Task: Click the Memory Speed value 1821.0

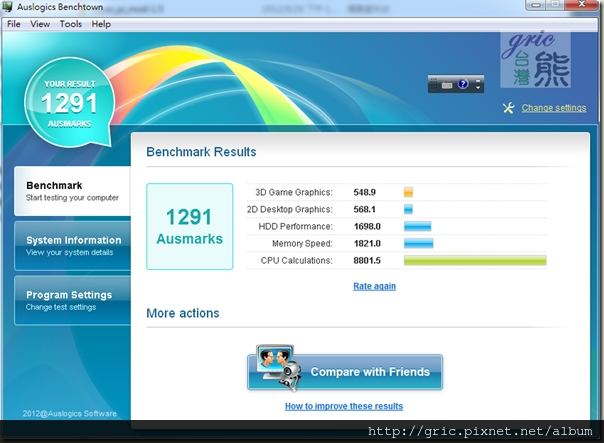Action: click(x=367, y=243)
